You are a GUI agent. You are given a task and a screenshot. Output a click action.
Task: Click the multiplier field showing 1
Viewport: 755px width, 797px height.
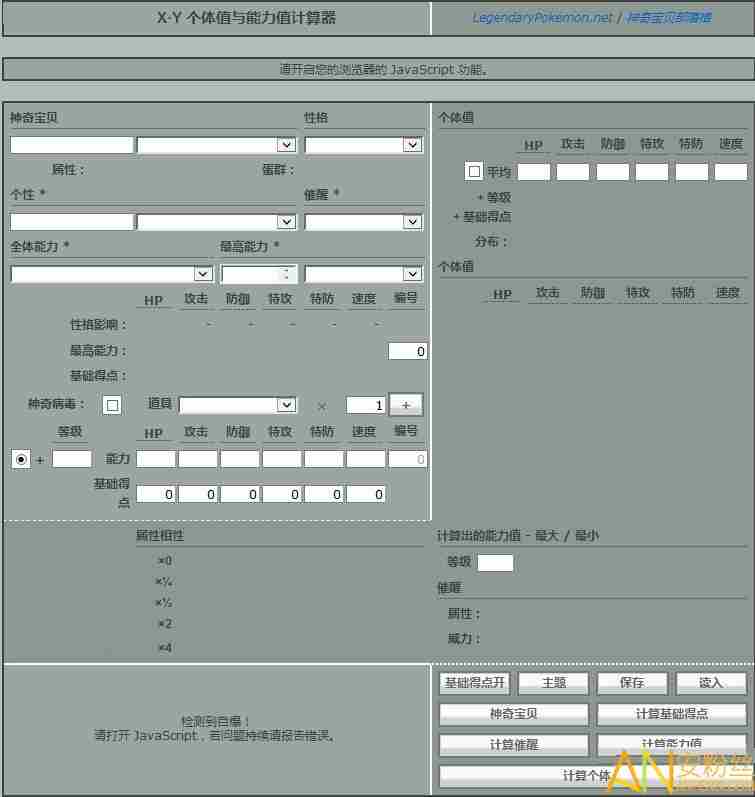pos(365,405)
